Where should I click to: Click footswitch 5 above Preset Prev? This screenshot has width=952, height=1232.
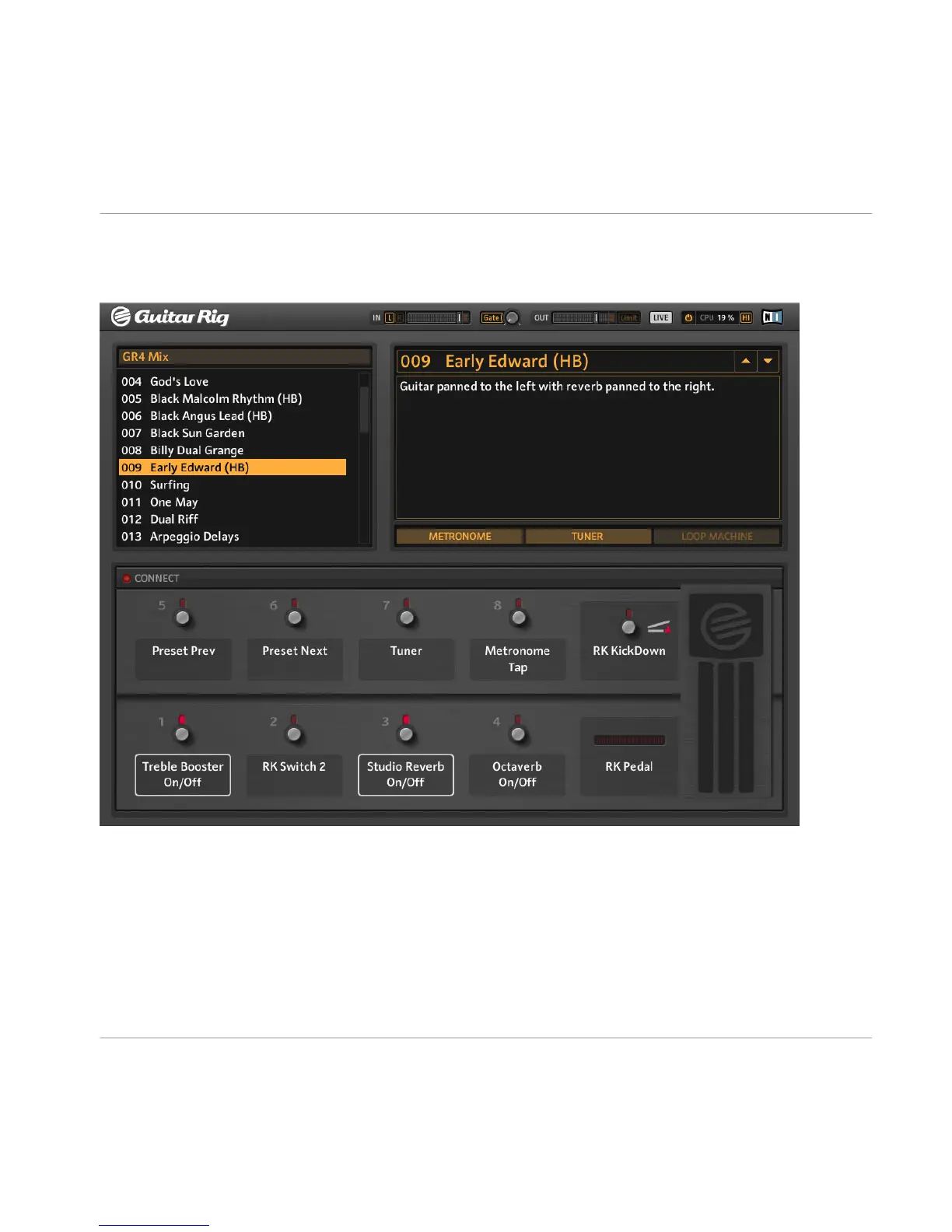point(182,618)
